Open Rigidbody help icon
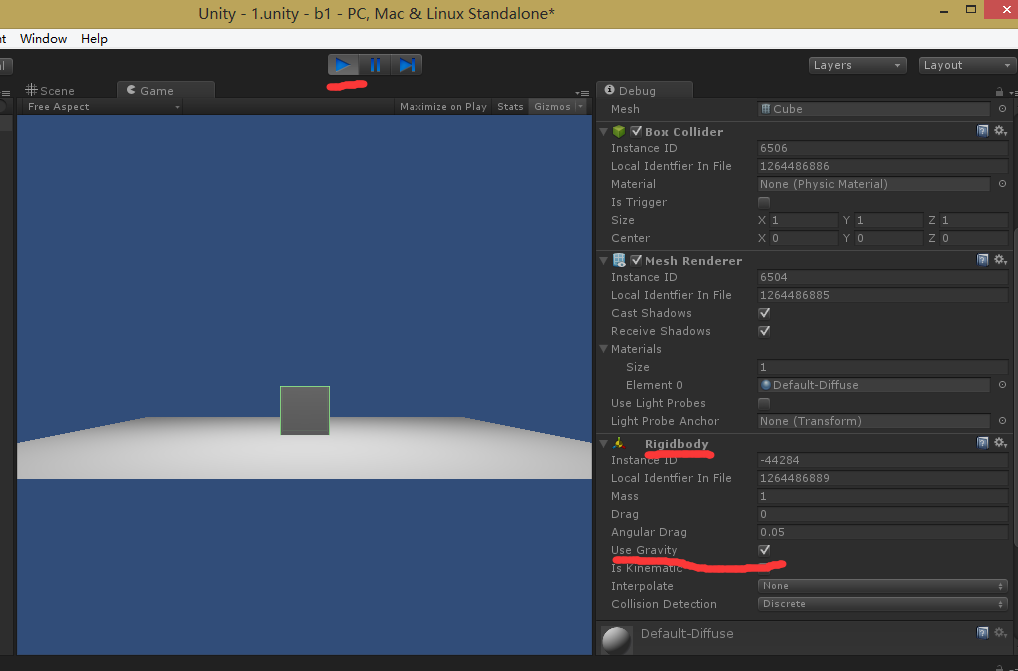 (x=983, y=443)
